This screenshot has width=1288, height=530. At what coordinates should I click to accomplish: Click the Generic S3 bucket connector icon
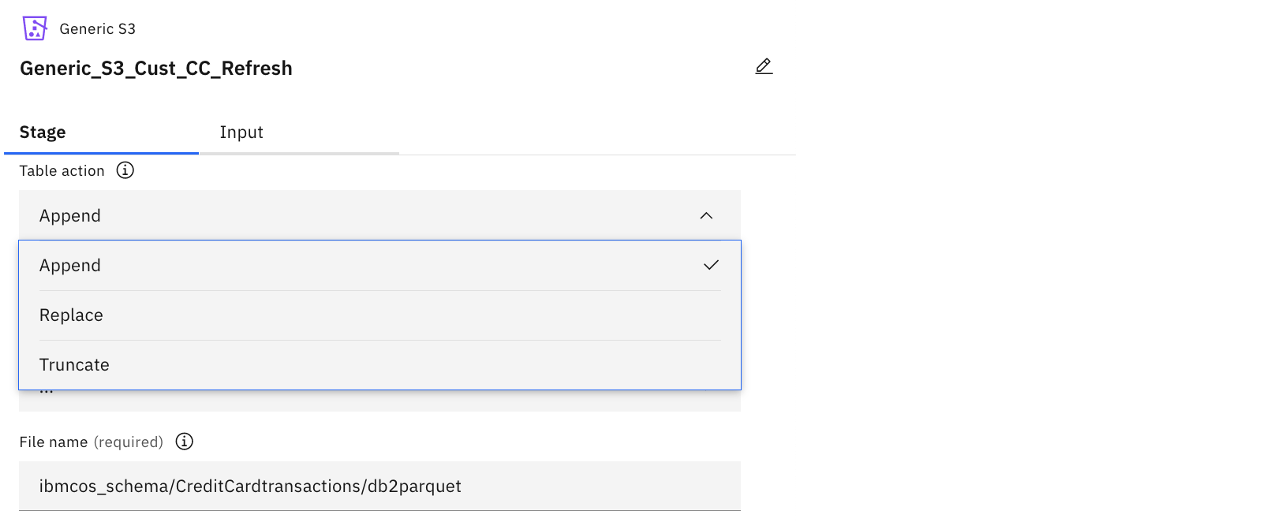click(x=35, y=28)
